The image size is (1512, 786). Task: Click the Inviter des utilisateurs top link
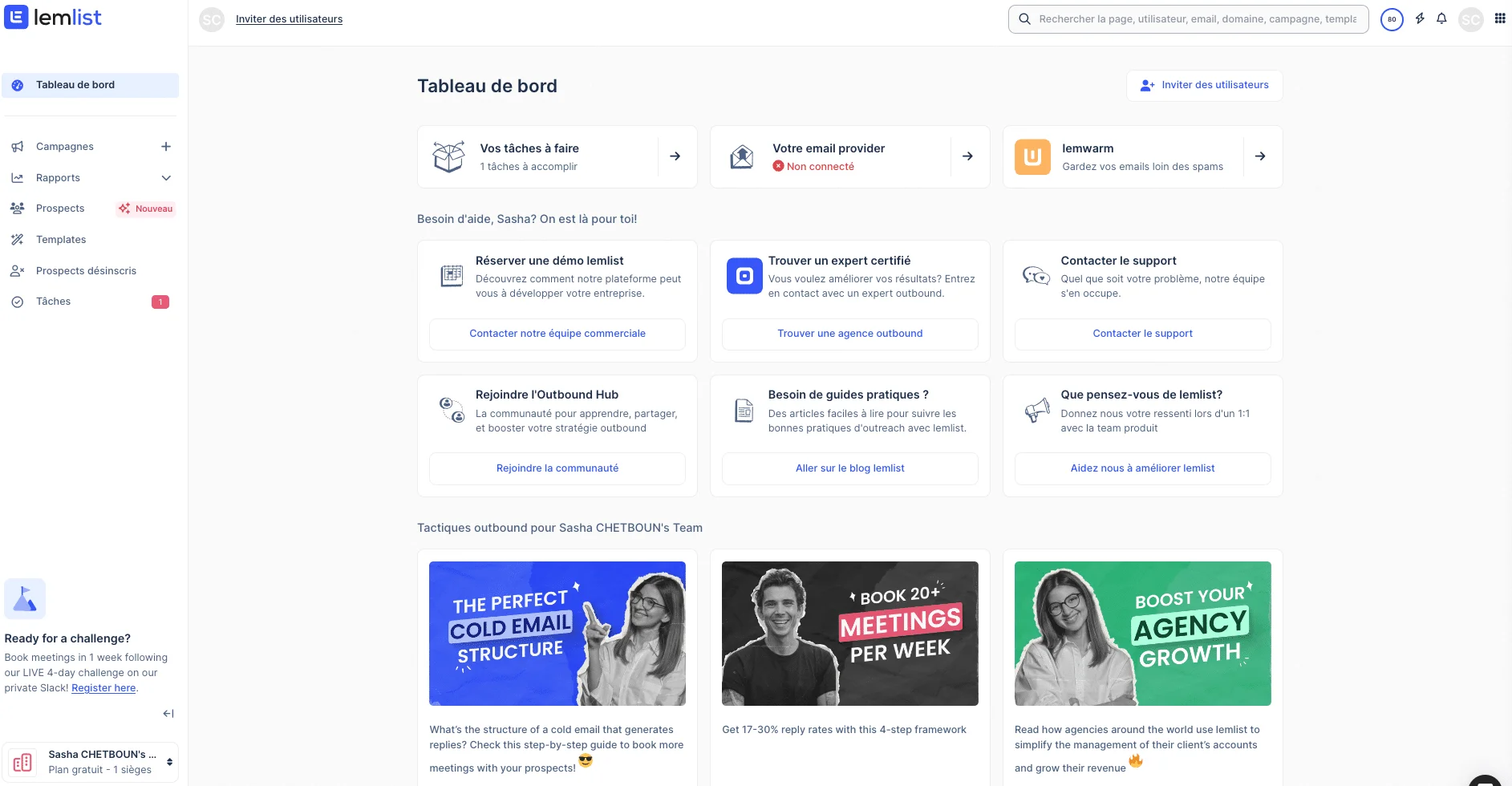(x=289, y=19)
